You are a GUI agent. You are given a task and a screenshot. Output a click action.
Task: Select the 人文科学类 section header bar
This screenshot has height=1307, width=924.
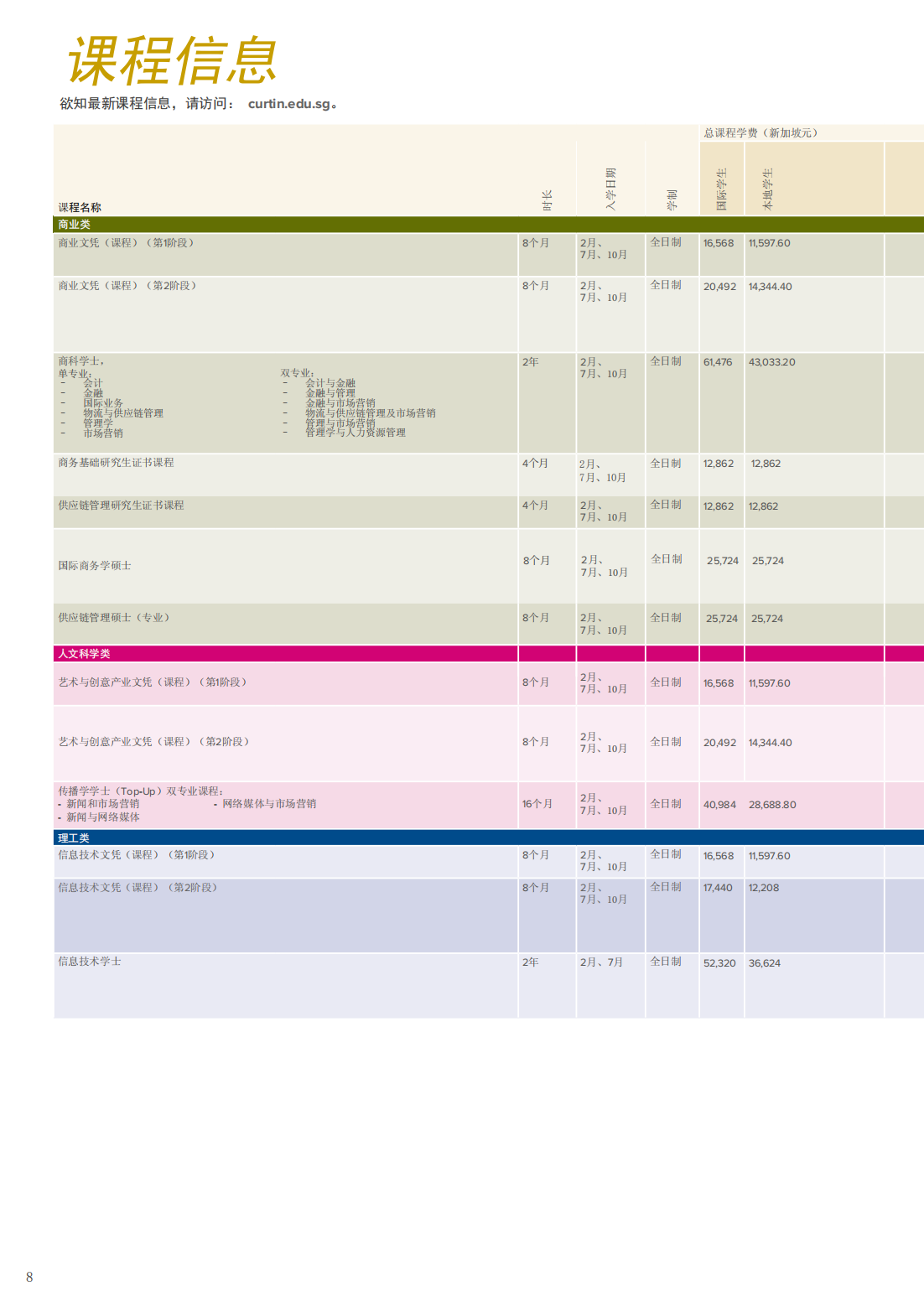point(84,654)
